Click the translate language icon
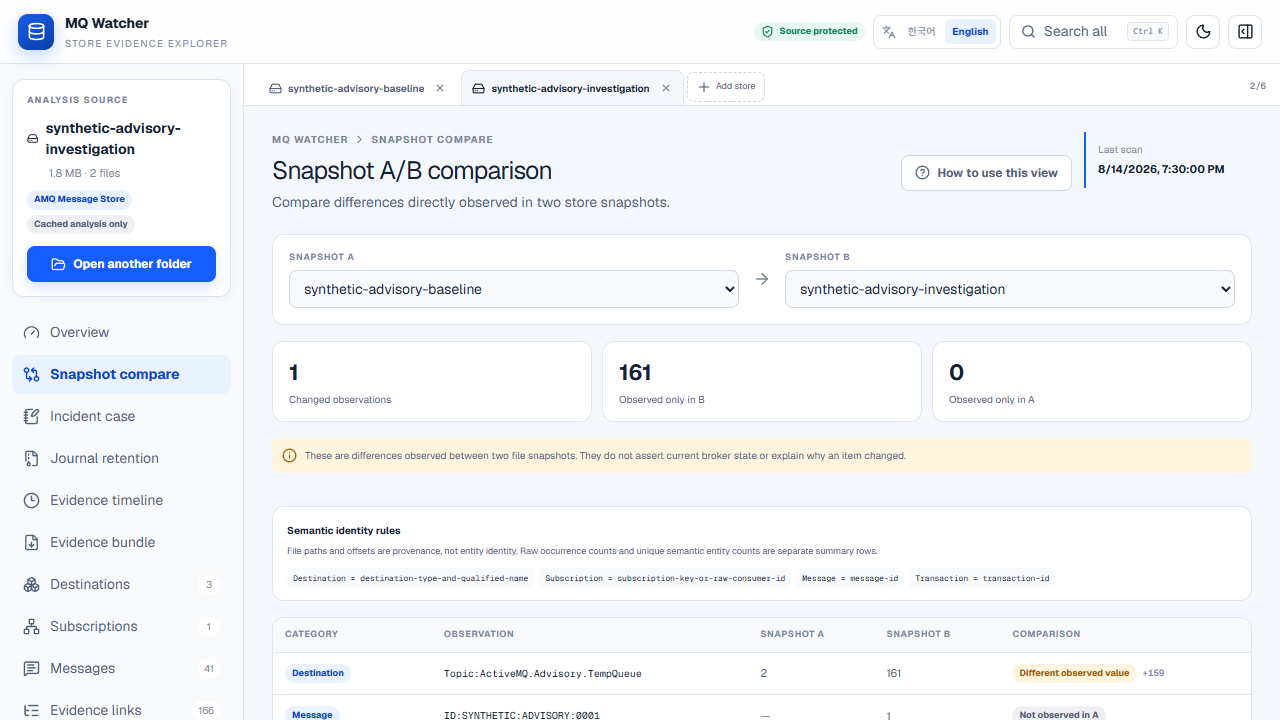The width and height of the screenshot is (1280, 720). click(x=888, y=32)
